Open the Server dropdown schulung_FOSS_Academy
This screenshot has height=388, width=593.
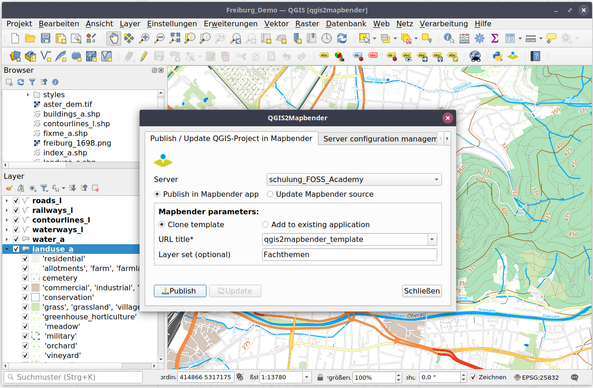point(354,179)
